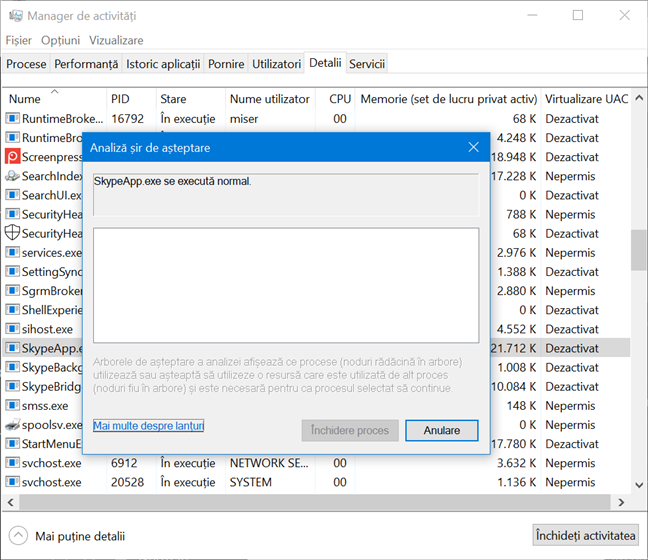Click the ShellExperience process icon
This screenshot has width=648, height=560.
click(x=12, y=310)
